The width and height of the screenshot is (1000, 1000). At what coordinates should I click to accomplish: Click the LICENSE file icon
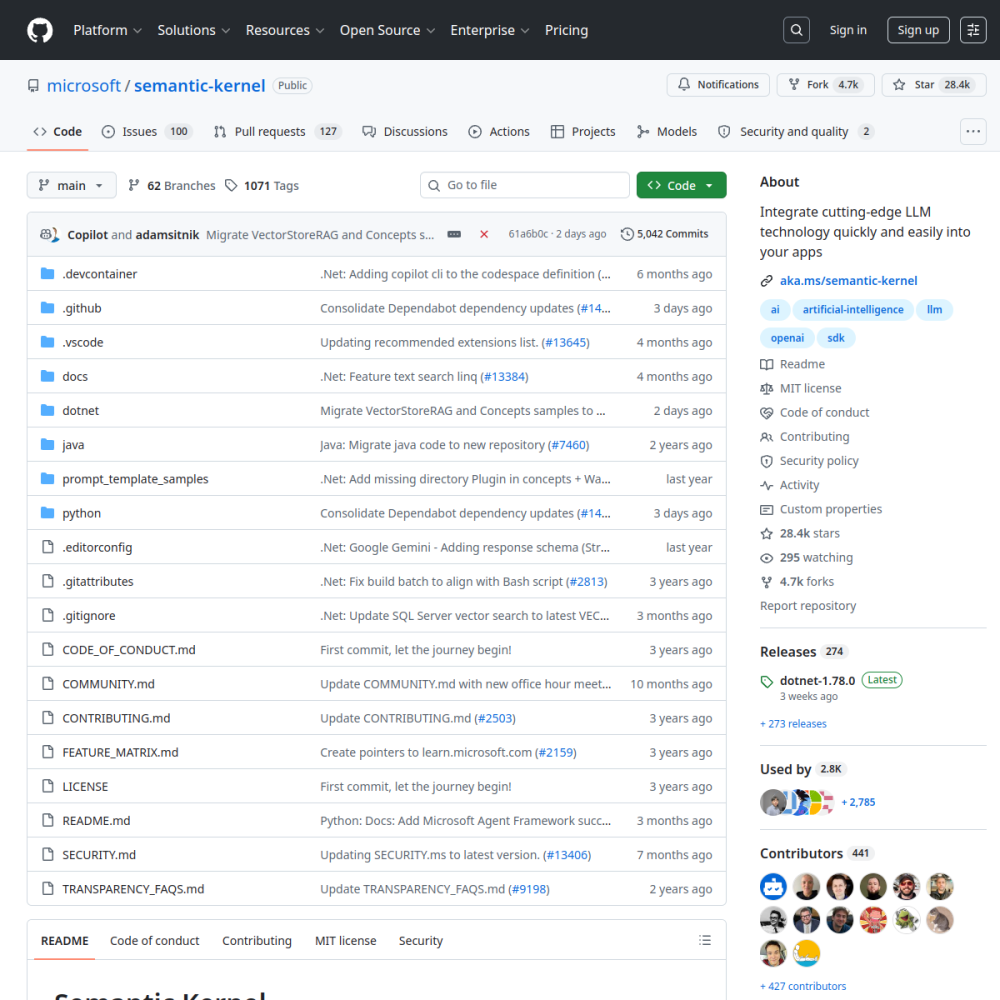pos(47,786)
